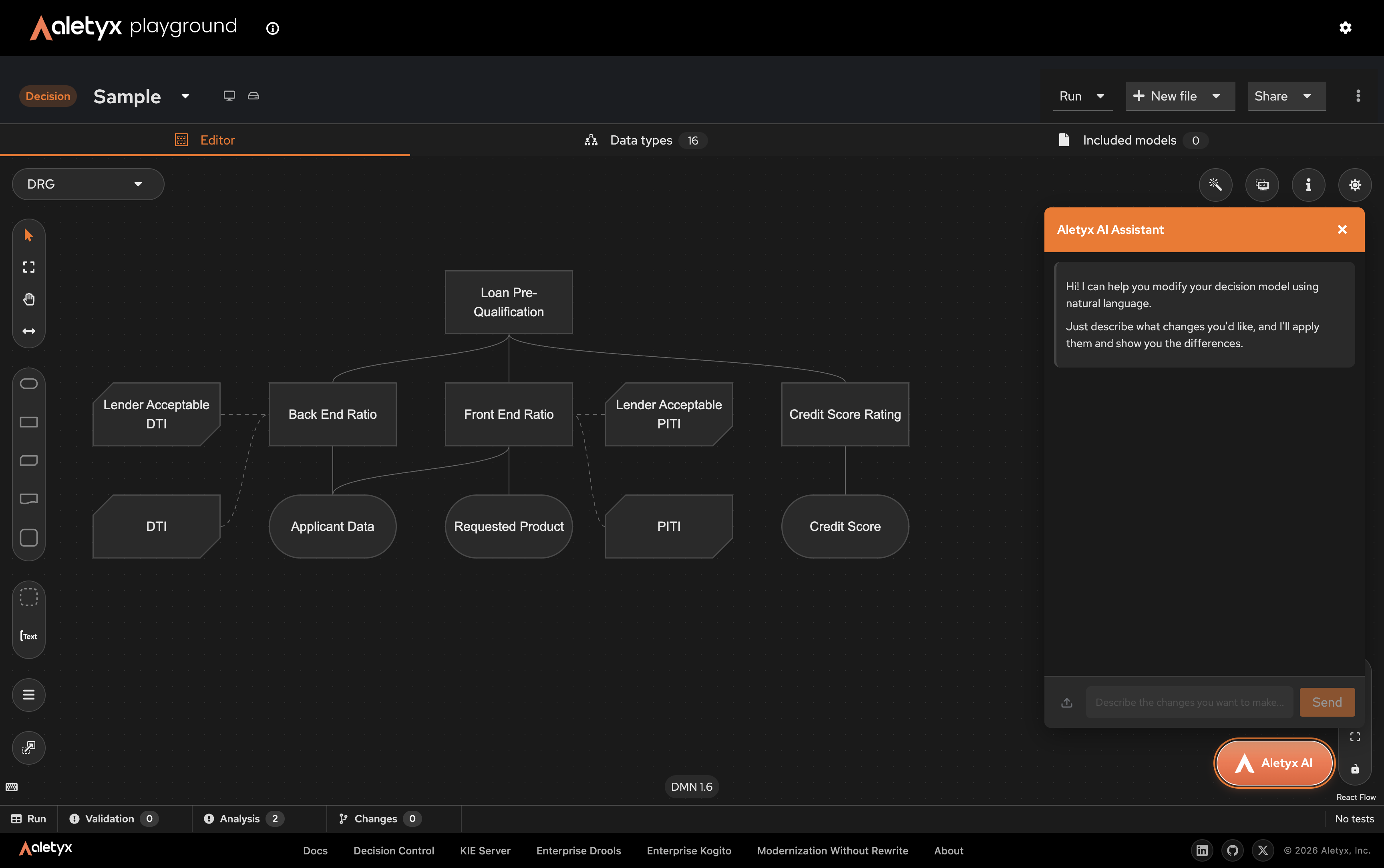
Task: Open the hamburger DRG nodes list
Action: (29, 695)
